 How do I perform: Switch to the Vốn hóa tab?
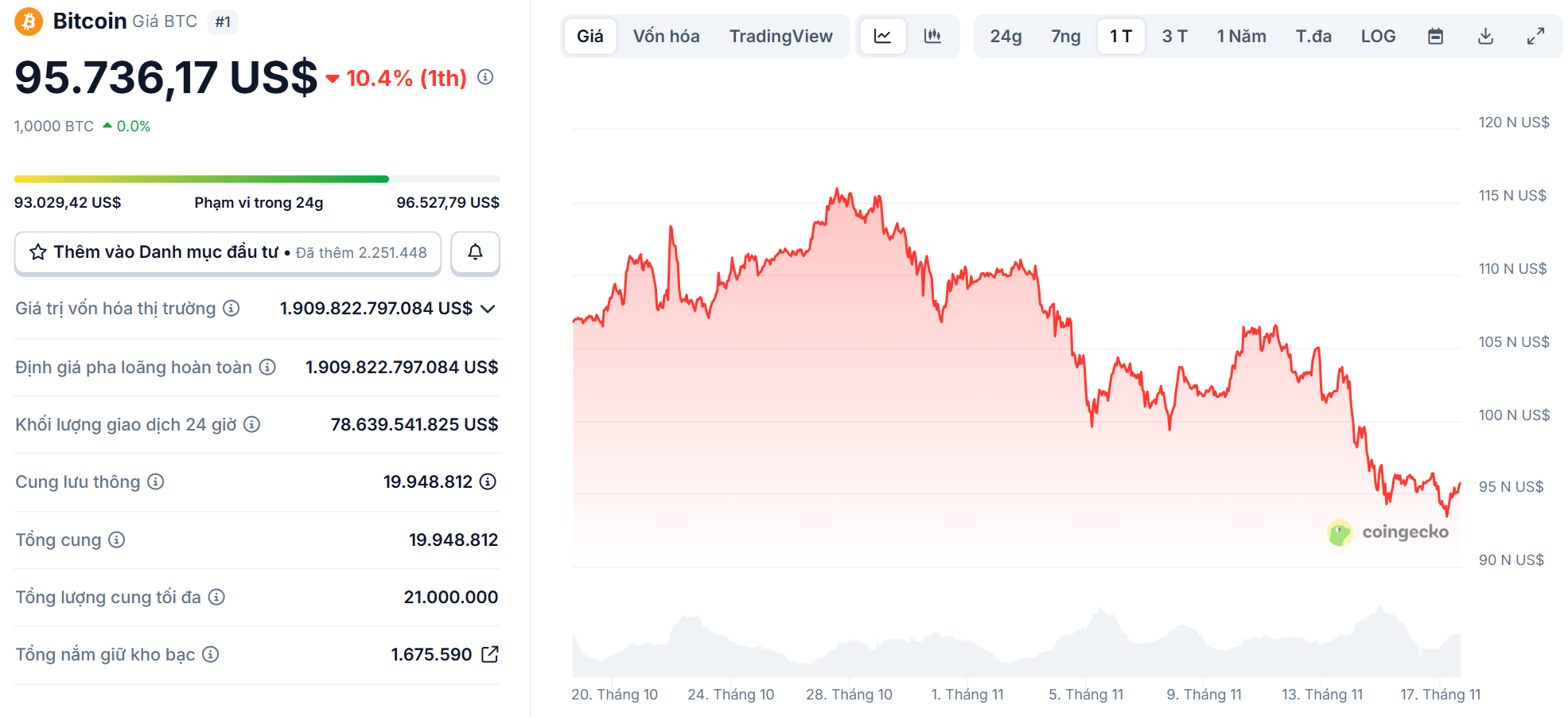[666, 36]
